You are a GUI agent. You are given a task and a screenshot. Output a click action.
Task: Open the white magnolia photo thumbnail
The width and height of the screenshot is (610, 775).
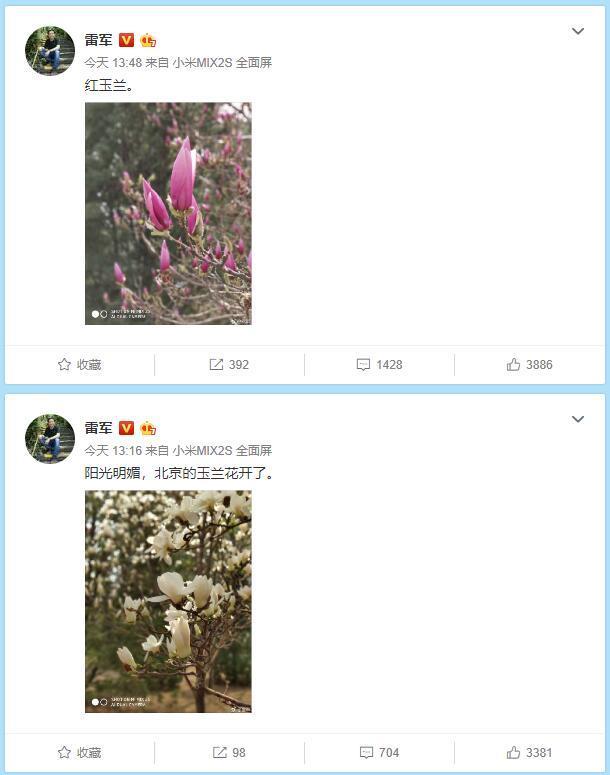coord(168,602)
